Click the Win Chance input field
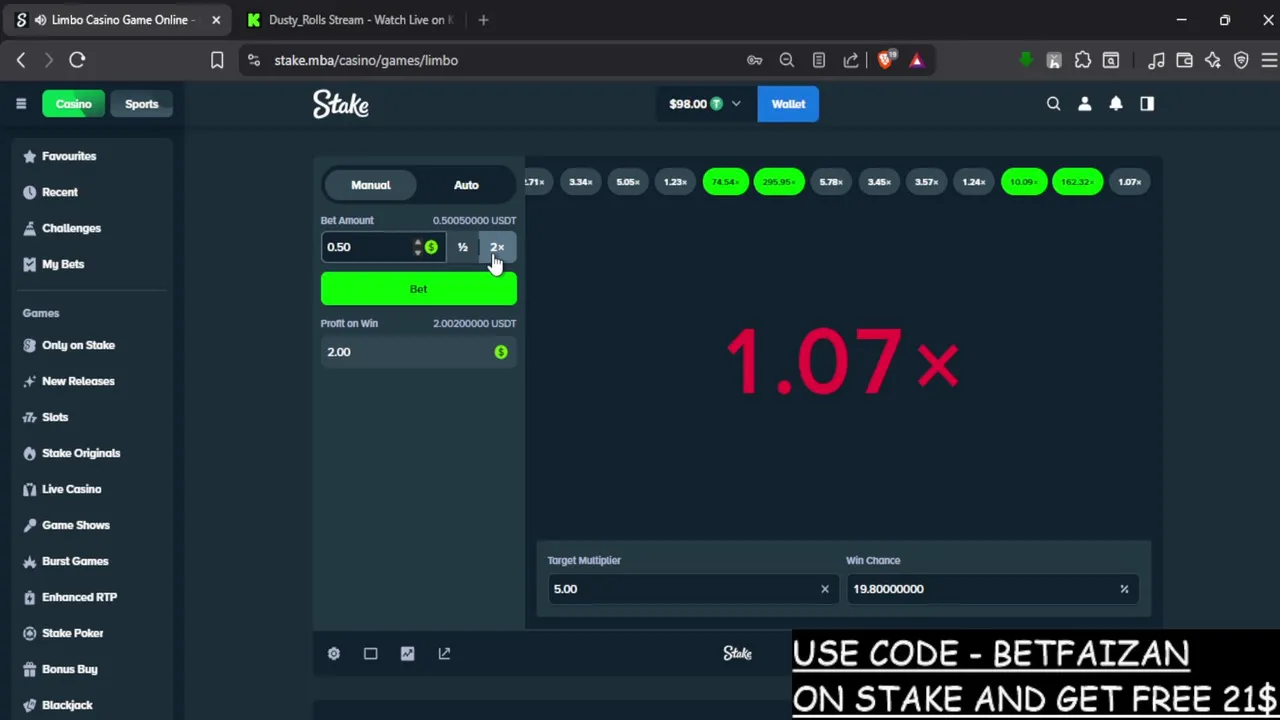The height and width of the screenshot is (720, 1280). 993,589
